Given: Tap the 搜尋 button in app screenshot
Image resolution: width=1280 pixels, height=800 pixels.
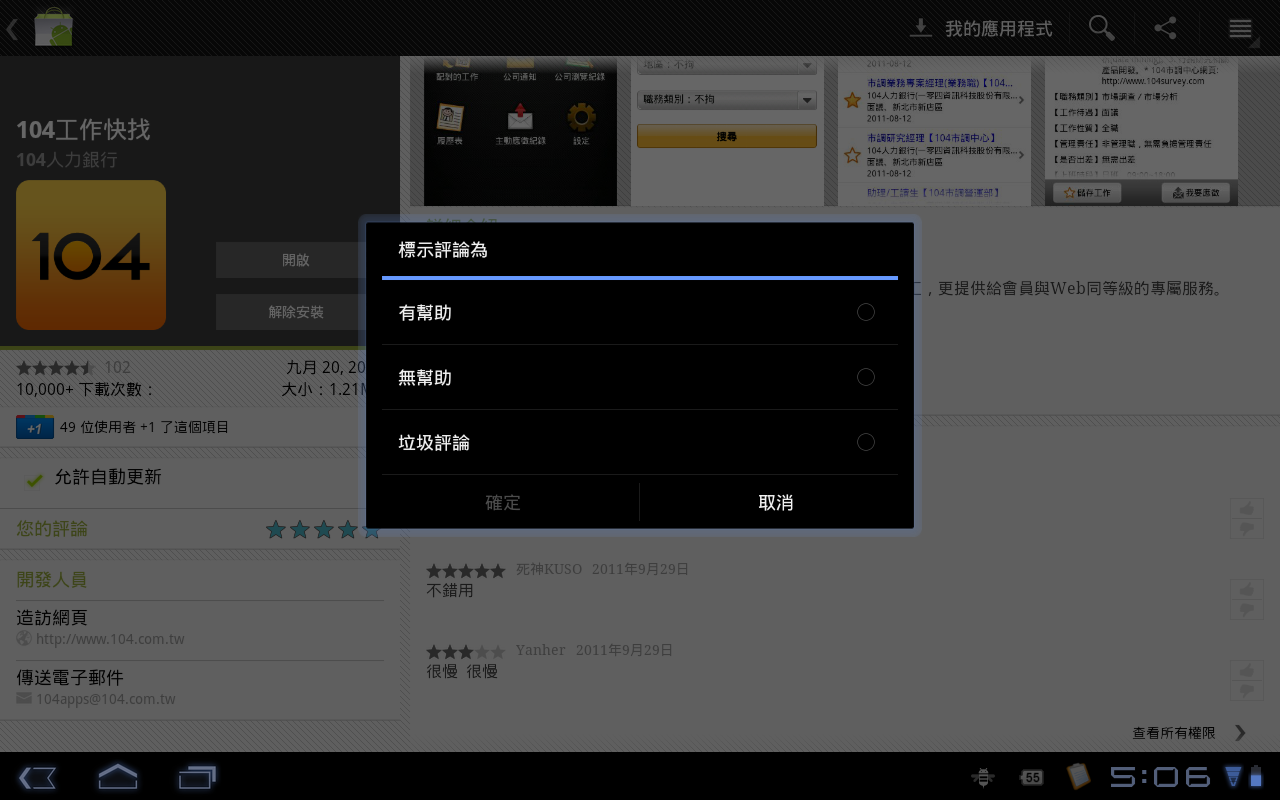Looking at the screenshot, I should [x=727, y=136].
